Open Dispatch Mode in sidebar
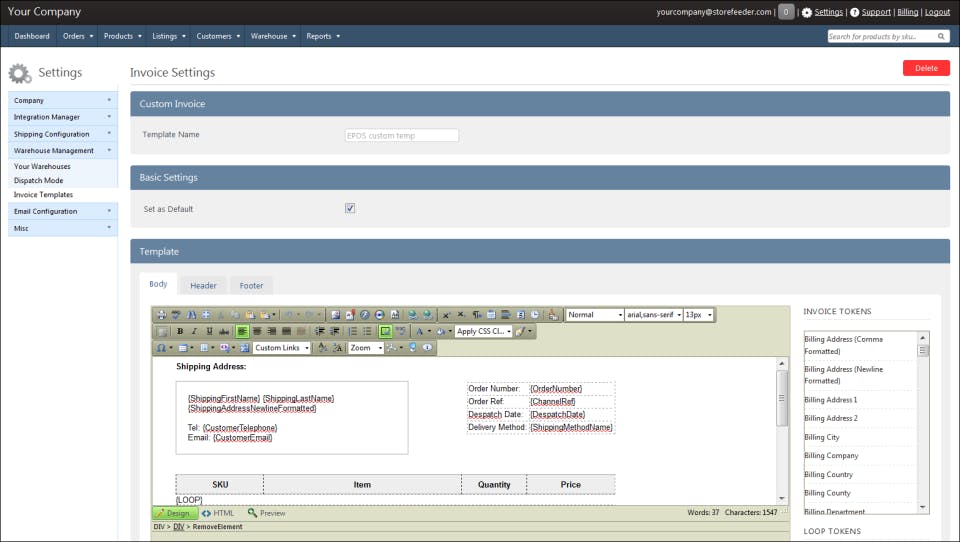 tap(39, 181)
